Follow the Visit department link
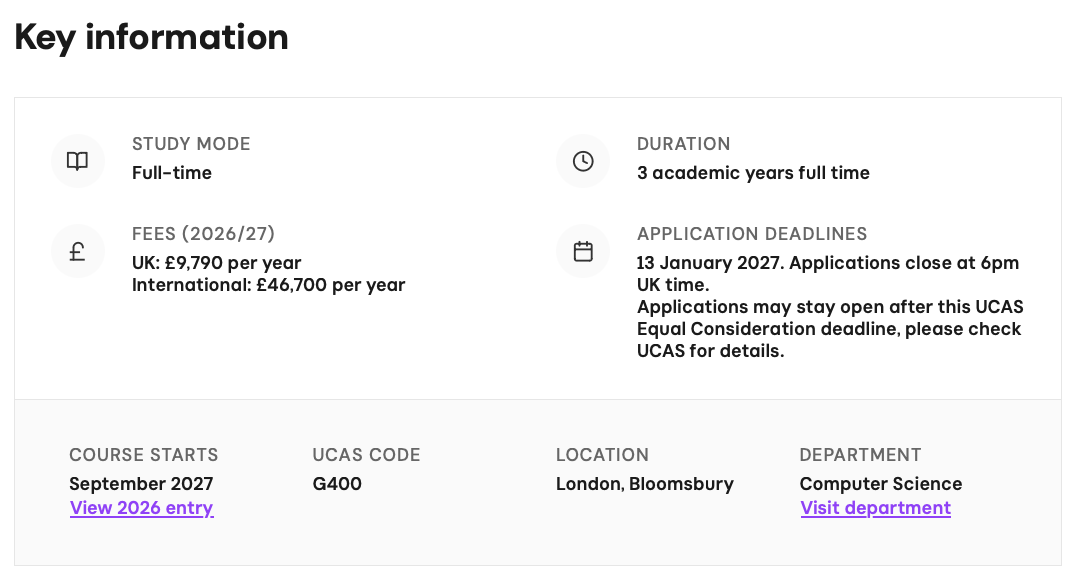1076x584 pixels. pyautogui.click(x=875, y=508)
